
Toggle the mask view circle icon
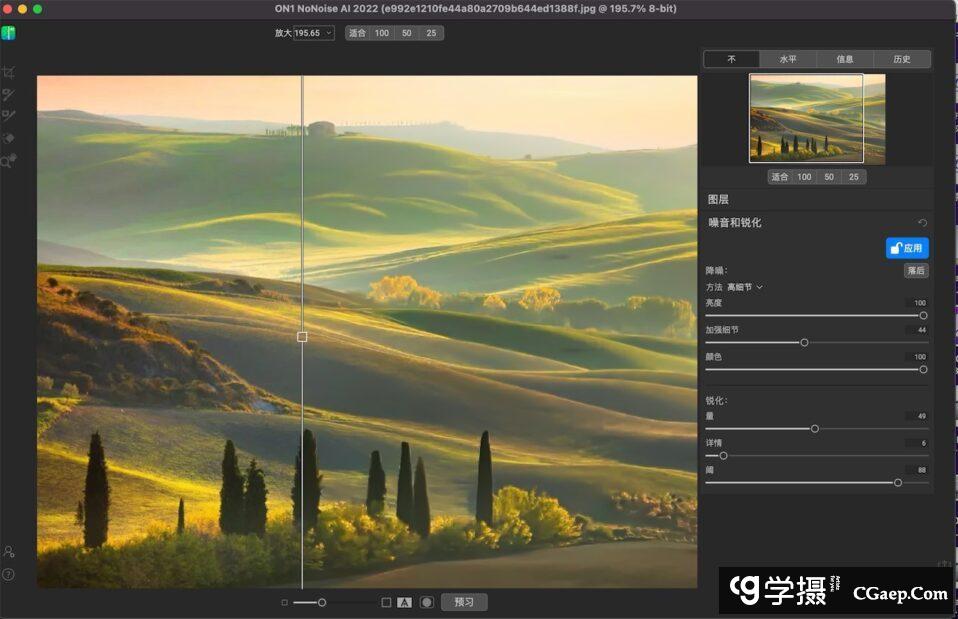(426, 602)
